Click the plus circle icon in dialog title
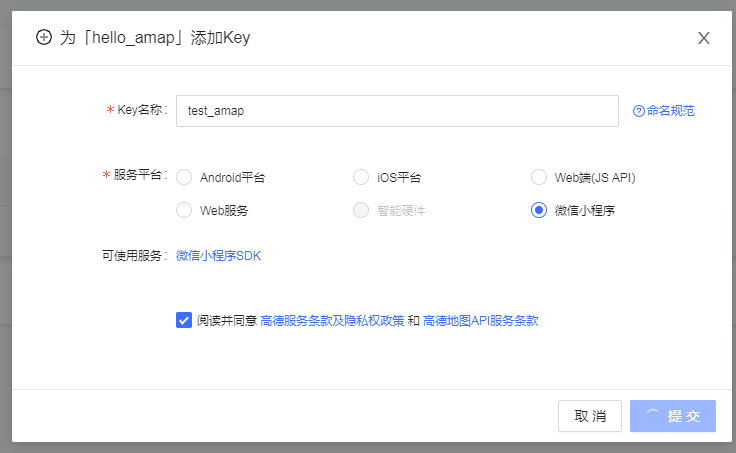Viewport: 736px width, 453px height. (44, 37)
